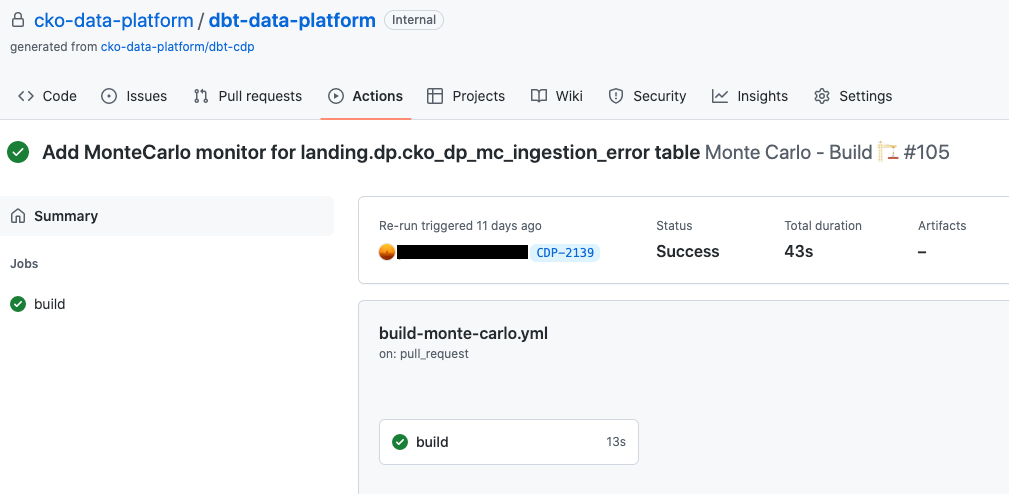
Task: Go to the Settings tab
Action: pyautogui.click(x=865, y=96)
